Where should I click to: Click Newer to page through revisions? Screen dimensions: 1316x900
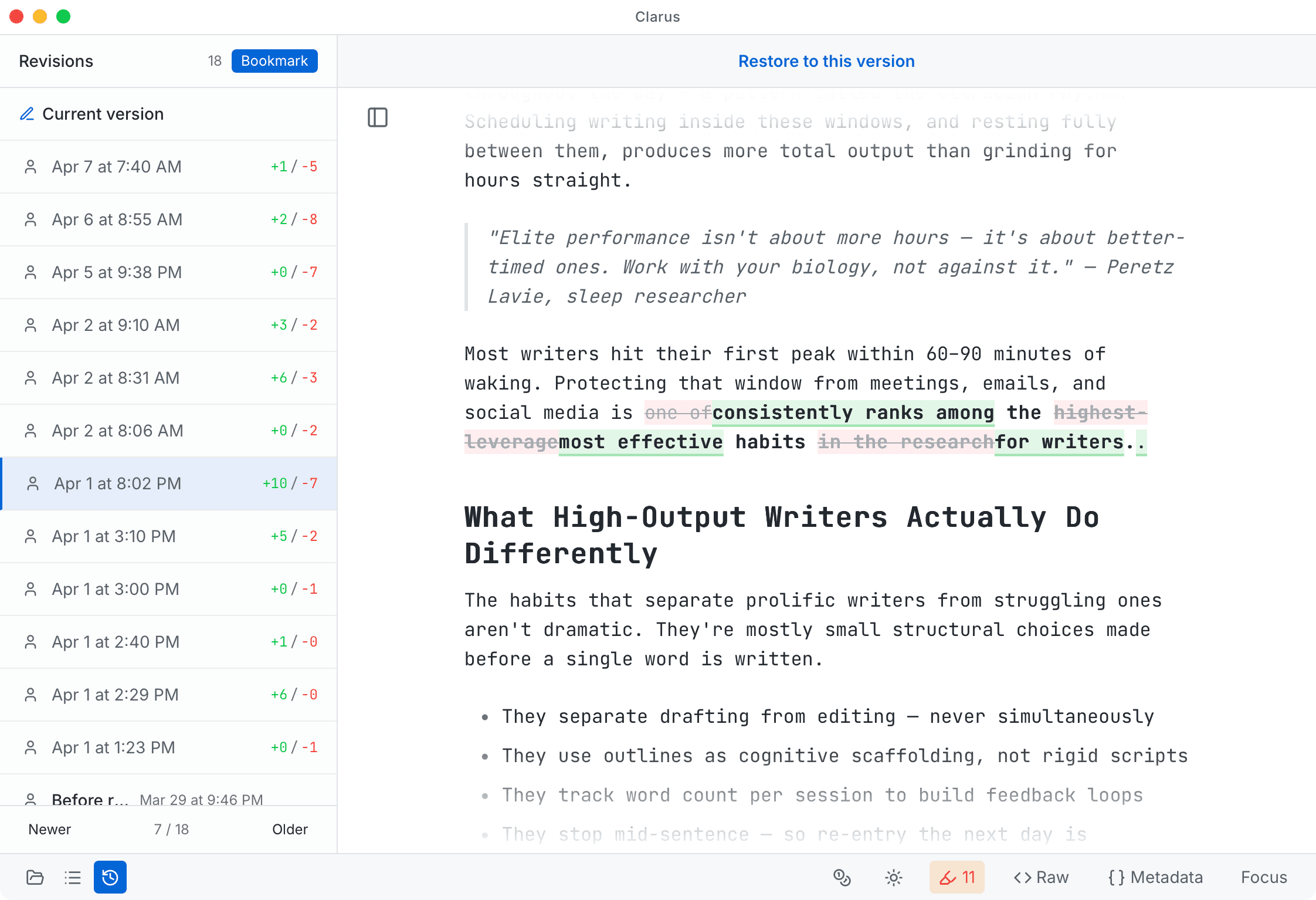(50, 829)
